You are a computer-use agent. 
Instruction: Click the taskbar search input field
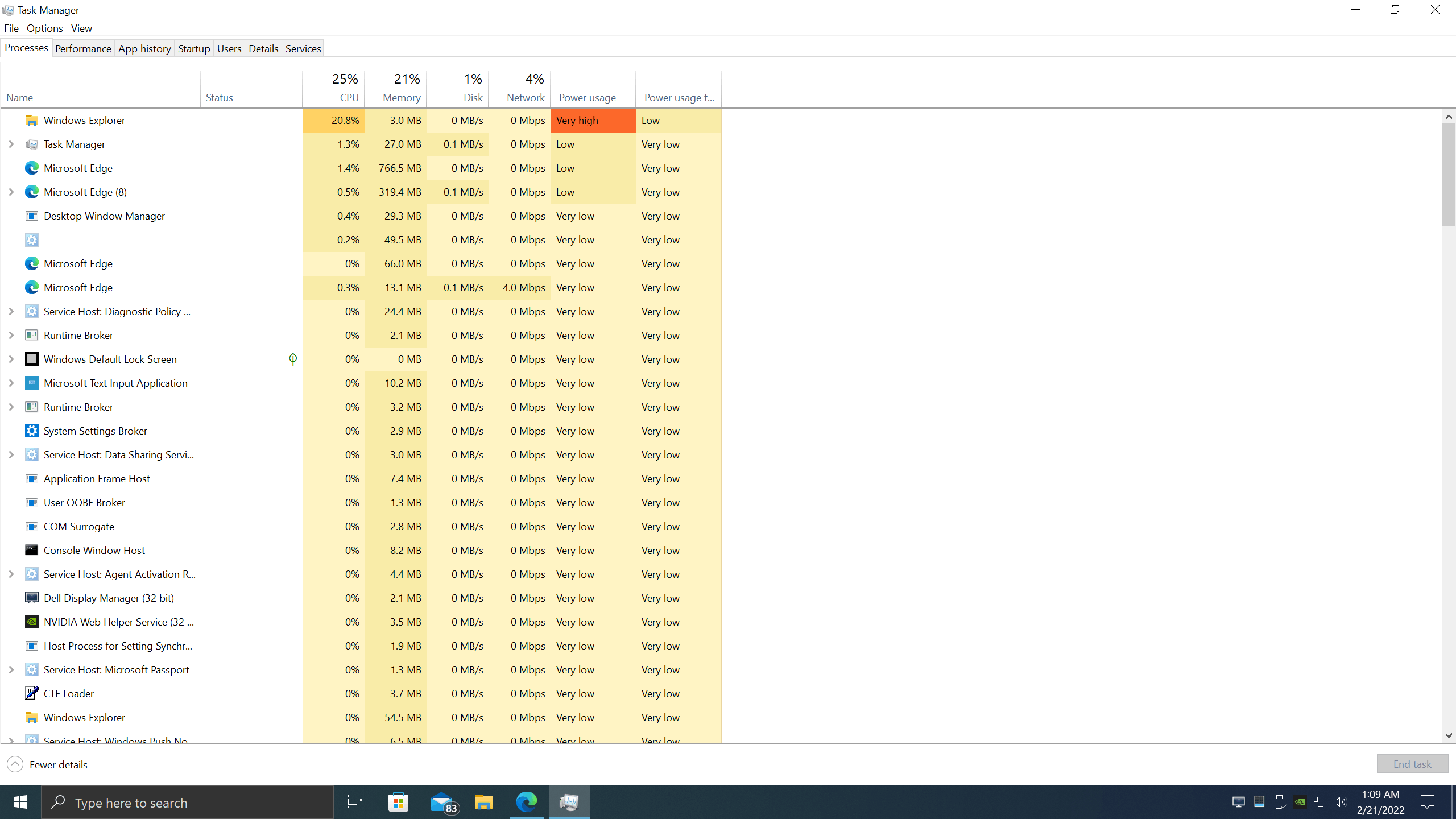188,802
